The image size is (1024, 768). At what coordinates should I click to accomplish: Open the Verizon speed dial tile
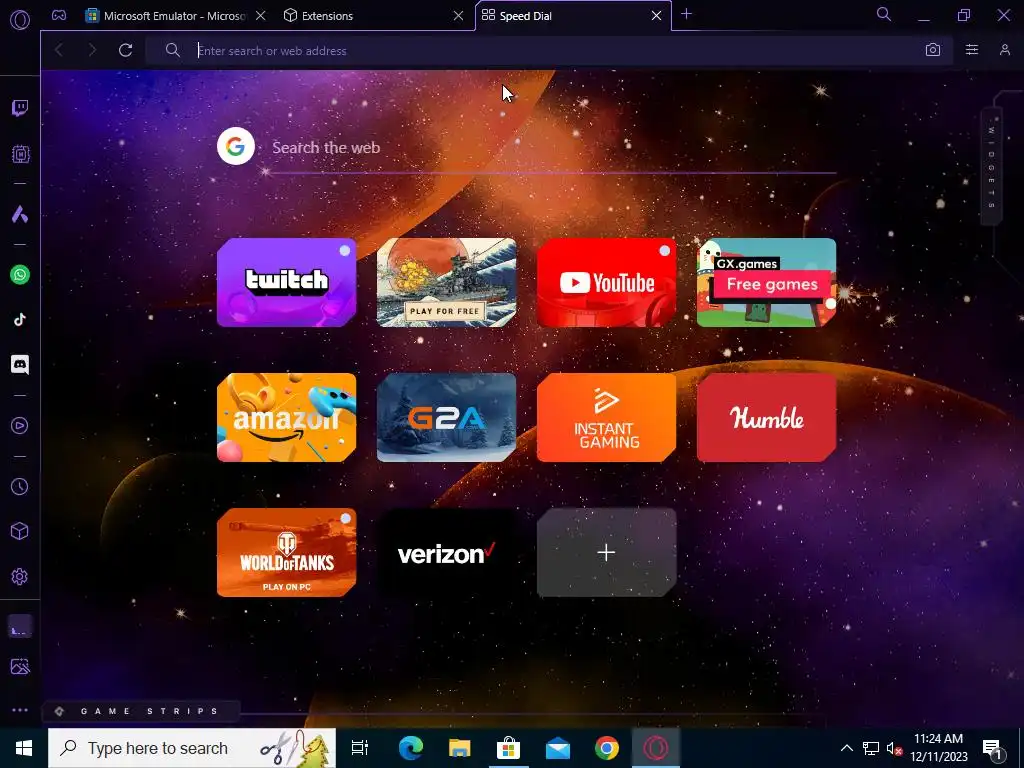coord(447,552)
